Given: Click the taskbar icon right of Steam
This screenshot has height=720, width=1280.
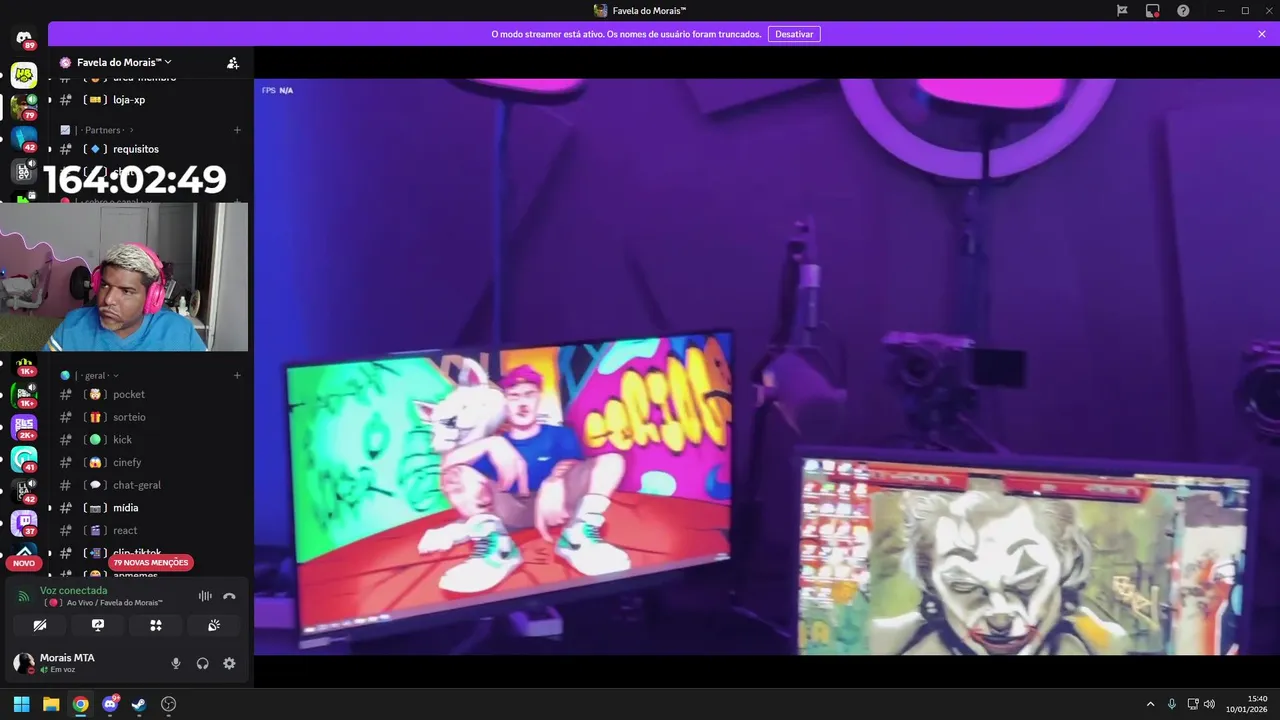Looking at the screenshot, I should point(168,704).
